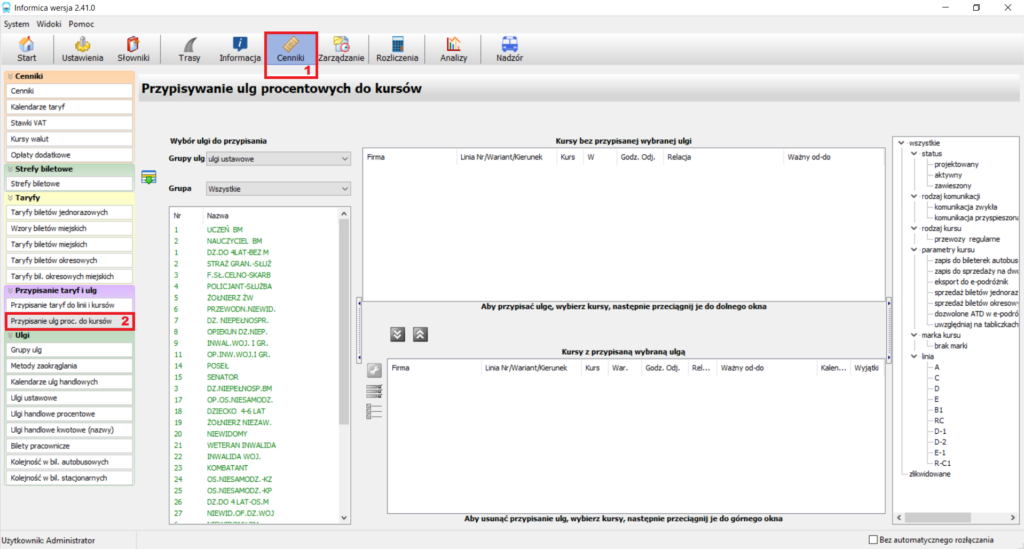Viewport: 1024px width, 549px height.
Task: Open the Widoki menu
Action: tap(49, 24)
